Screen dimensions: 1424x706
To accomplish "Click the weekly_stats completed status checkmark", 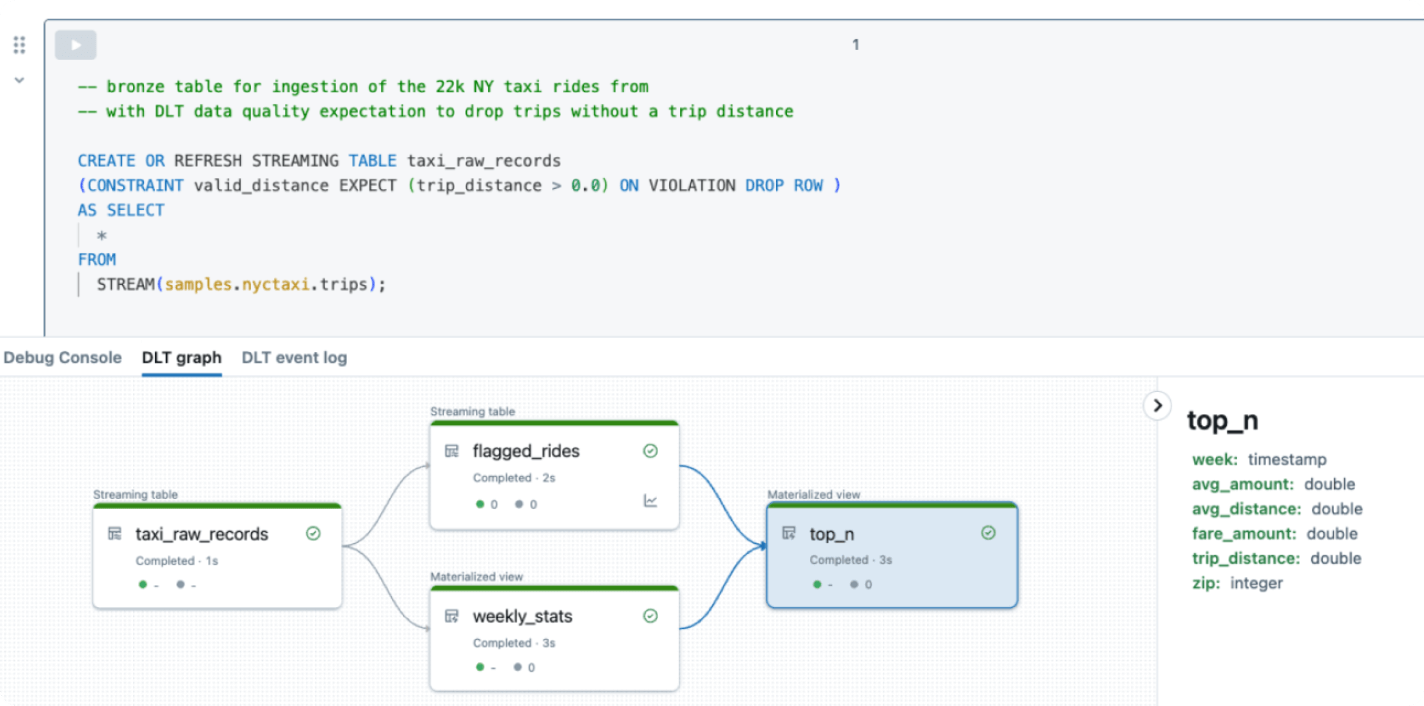I will (x=650, y=616).
